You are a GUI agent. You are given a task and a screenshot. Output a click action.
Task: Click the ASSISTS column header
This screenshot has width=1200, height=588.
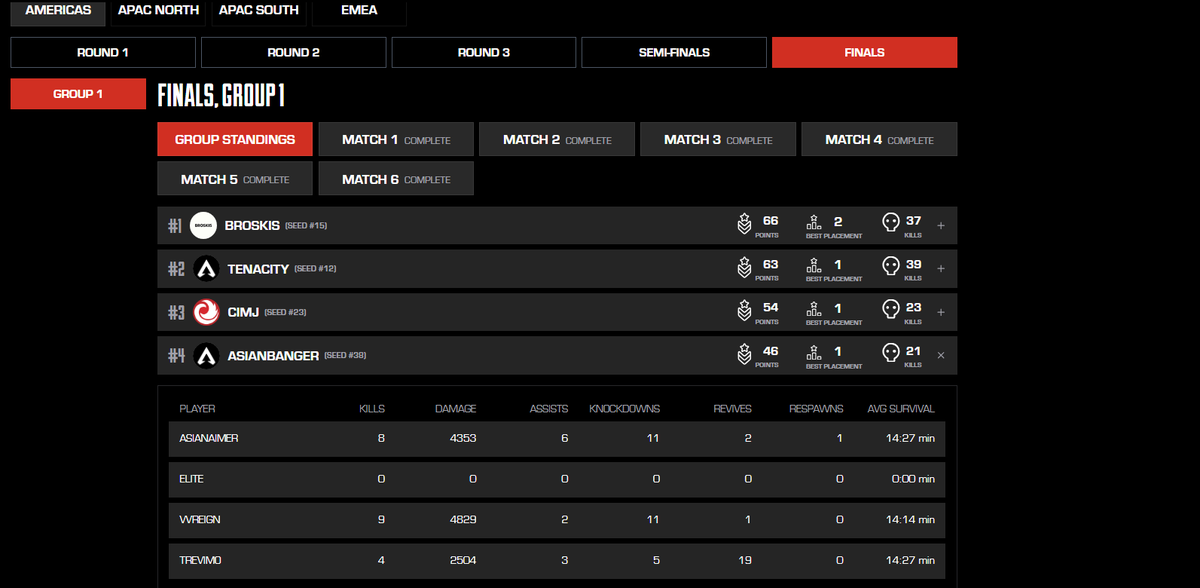tap(549, 409)
